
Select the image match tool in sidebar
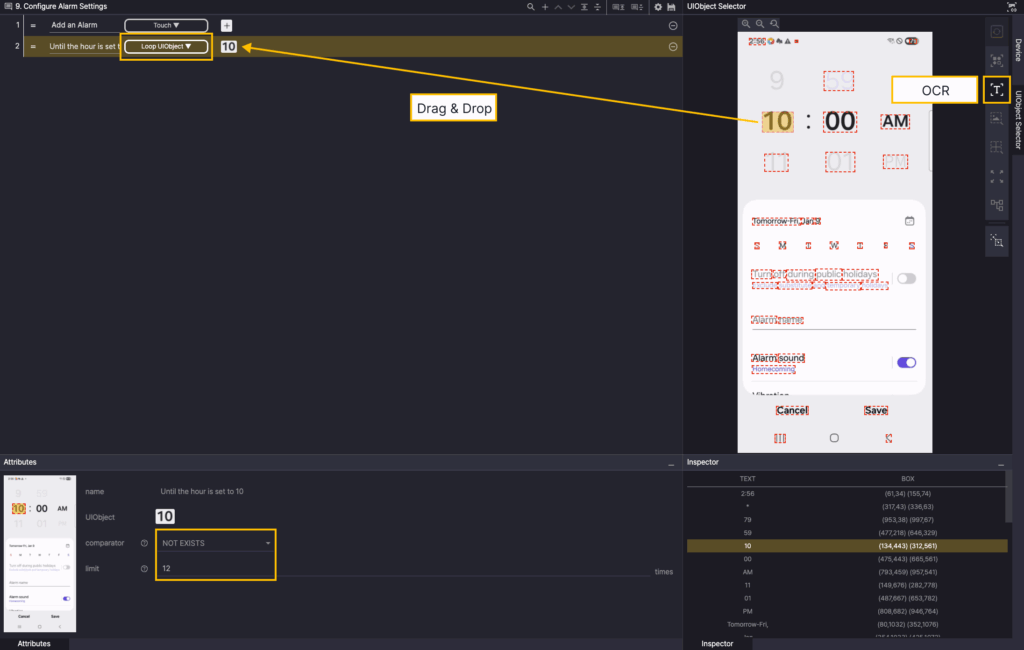[x=996, y=118]
